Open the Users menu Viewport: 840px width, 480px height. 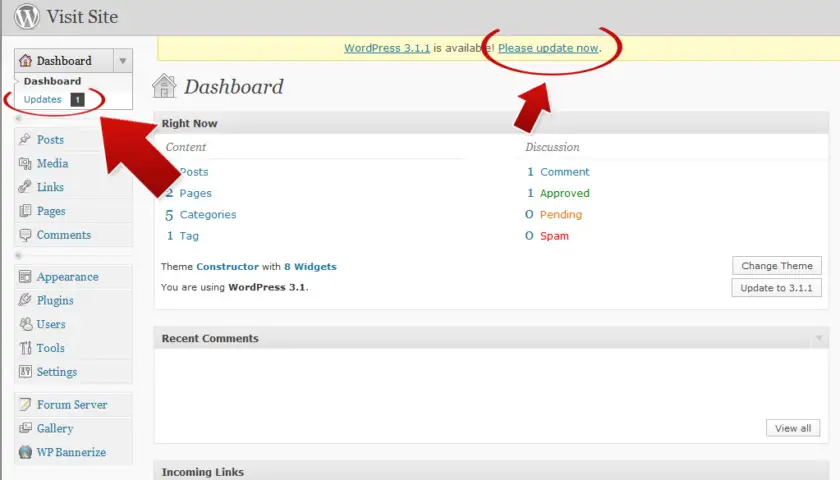click(x=51, y=324)
